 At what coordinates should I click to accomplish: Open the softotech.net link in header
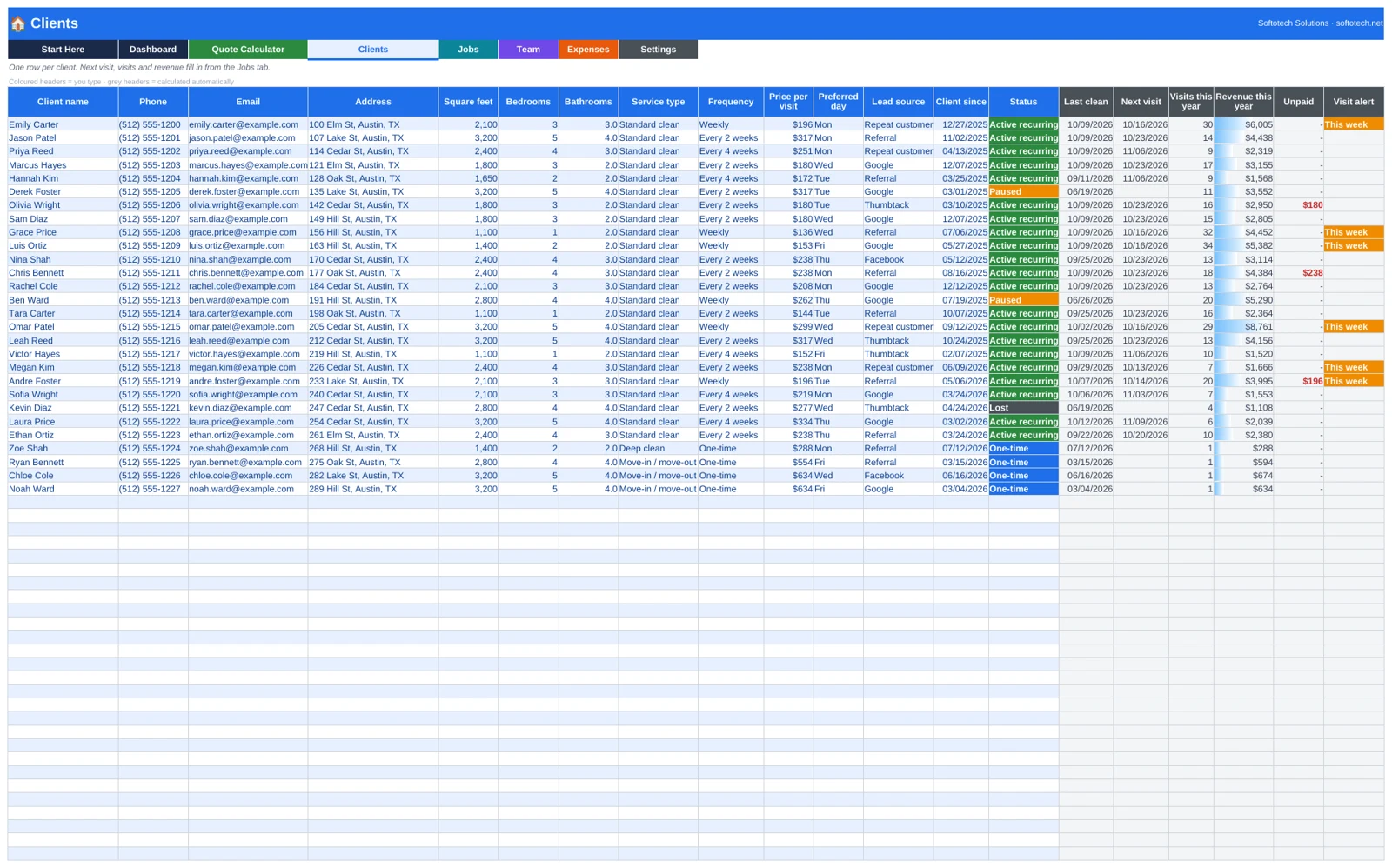(1359, 23)
